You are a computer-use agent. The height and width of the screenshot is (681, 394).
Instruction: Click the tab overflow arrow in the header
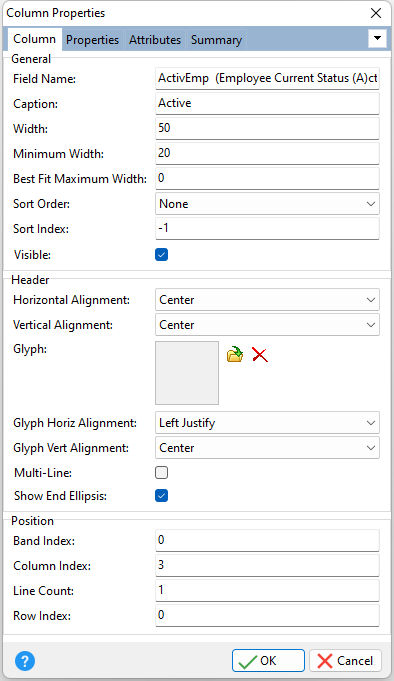[x=377, y=38]
